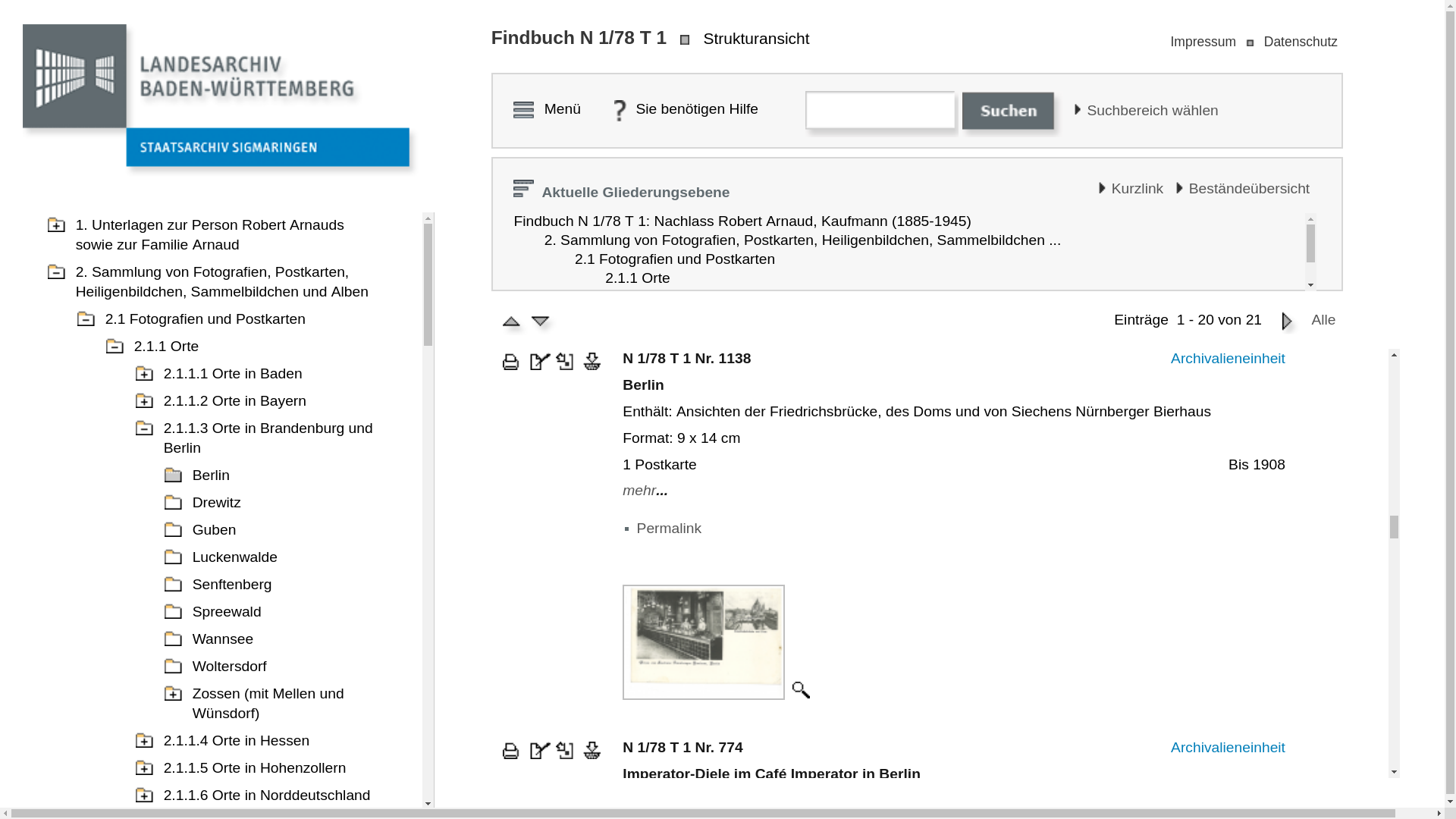Expand 2.1.1.6 Orte in Norddeutschland

click(x=144, y=795)
